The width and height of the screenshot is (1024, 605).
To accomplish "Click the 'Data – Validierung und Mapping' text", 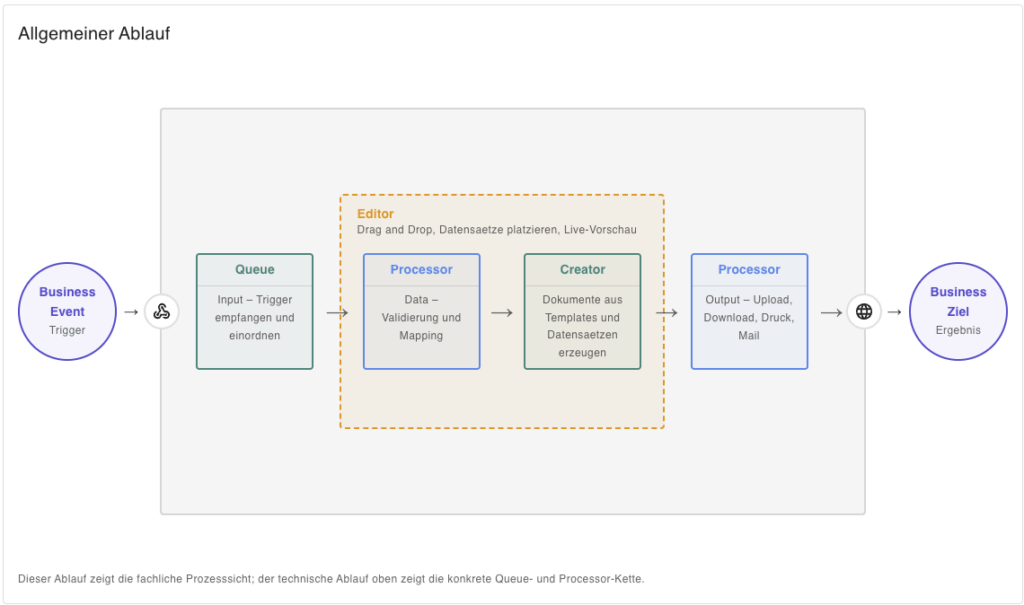I will [x=421, y=318].
